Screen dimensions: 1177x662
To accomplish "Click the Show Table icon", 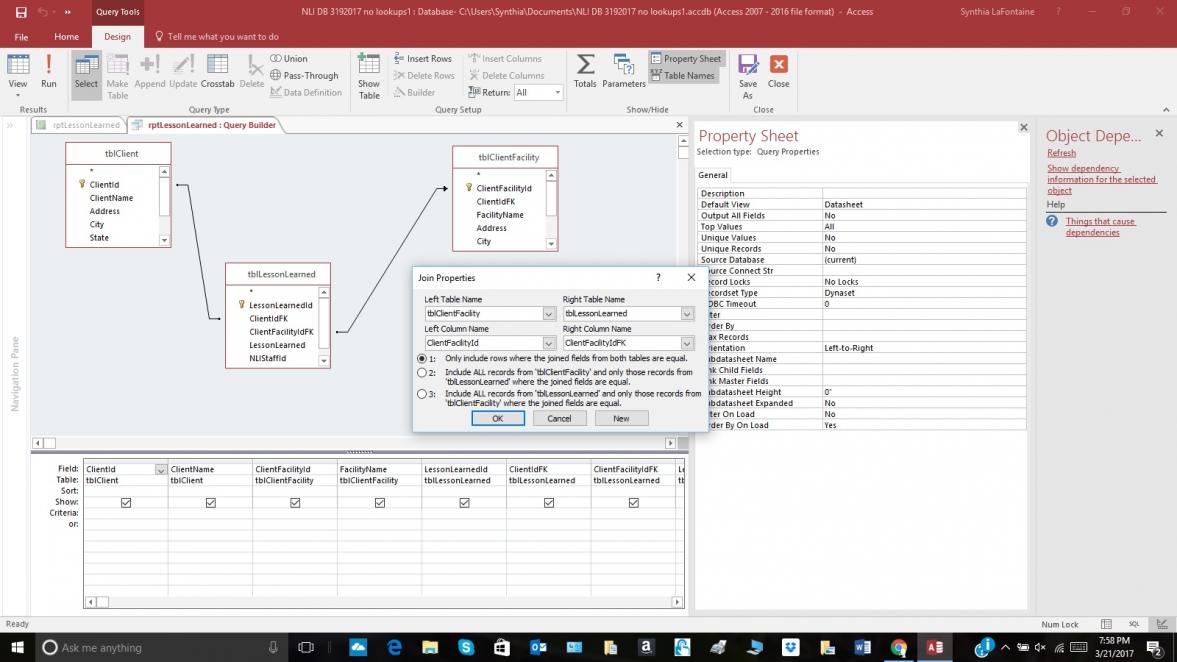I will pos(369,76).
